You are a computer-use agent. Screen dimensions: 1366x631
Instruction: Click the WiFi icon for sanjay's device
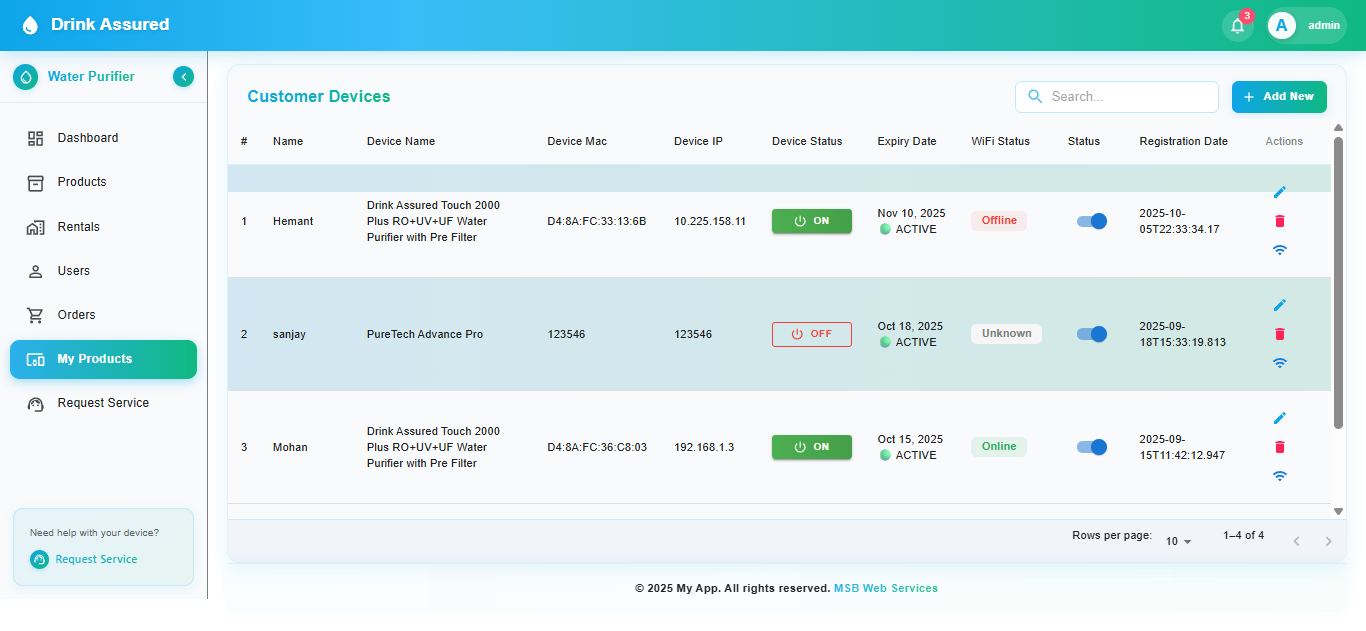1280,363
